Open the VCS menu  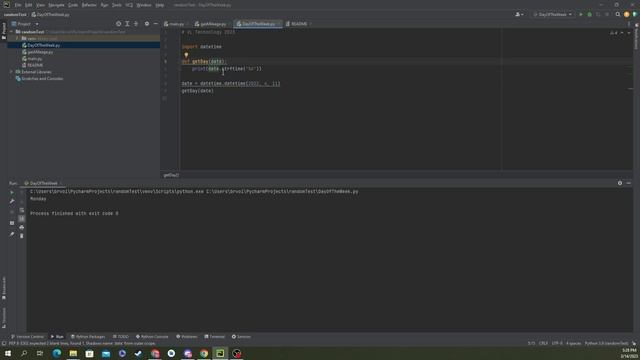click(x=129, y=5)
